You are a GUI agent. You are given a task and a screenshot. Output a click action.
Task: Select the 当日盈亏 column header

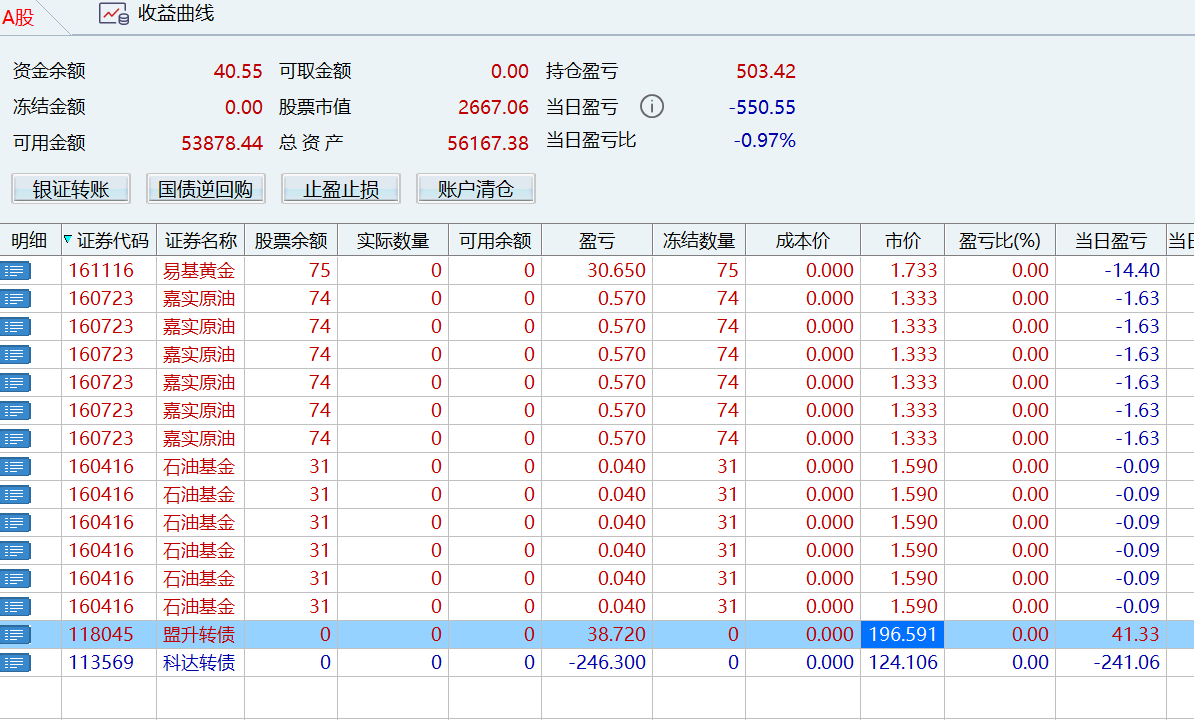(x=1110, y=241)
